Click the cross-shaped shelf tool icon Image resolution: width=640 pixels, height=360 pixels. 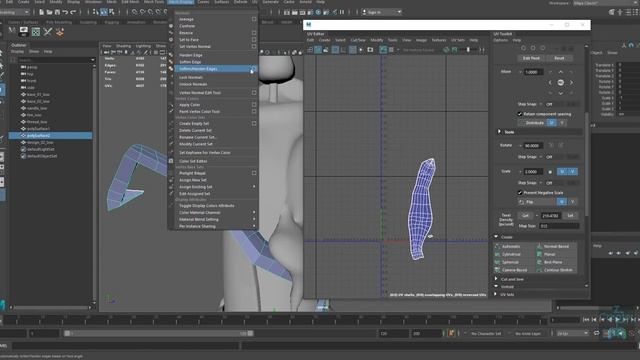point(48,31)
